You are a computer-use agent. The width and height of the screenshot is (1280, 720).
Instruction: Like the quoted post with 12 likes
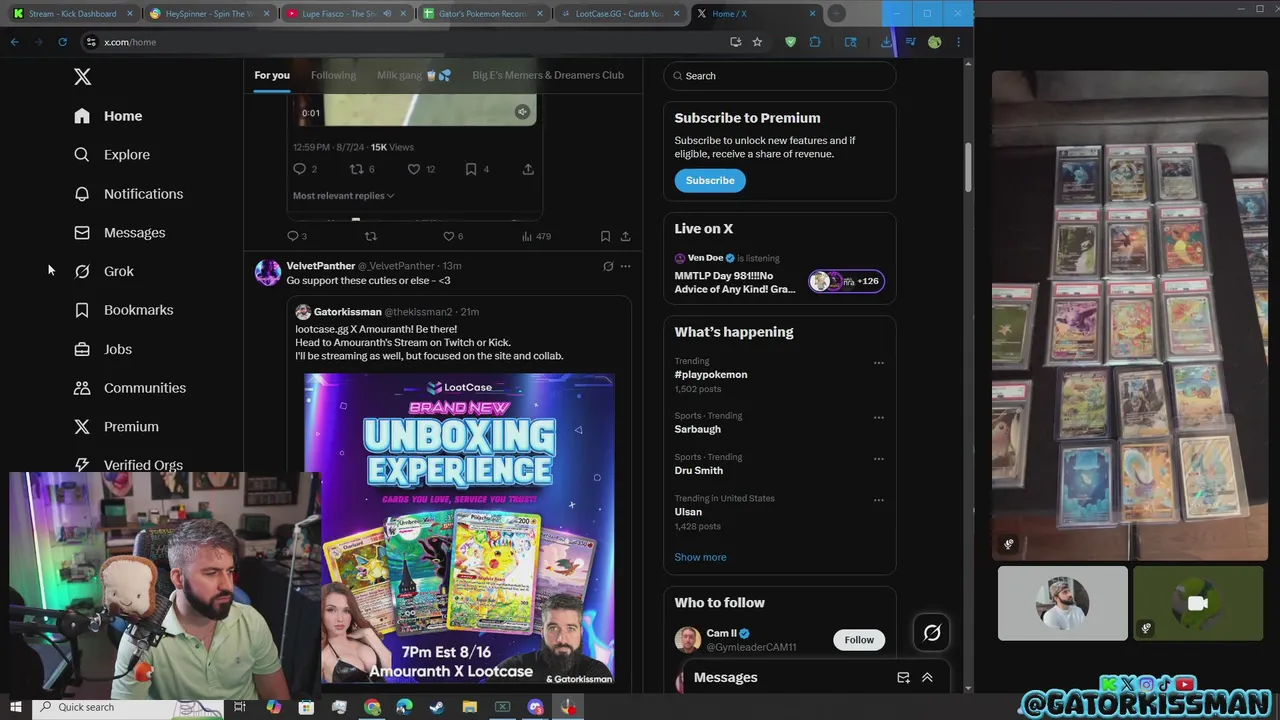click(421, 170)
